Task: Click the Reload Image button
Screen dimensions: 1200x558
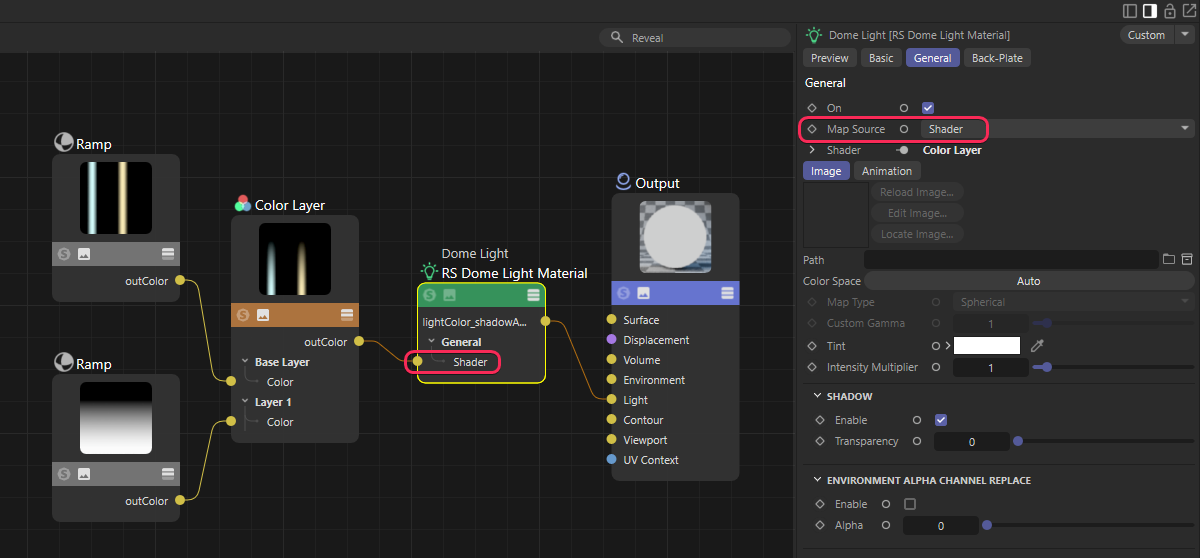Action: coord(917,192)
